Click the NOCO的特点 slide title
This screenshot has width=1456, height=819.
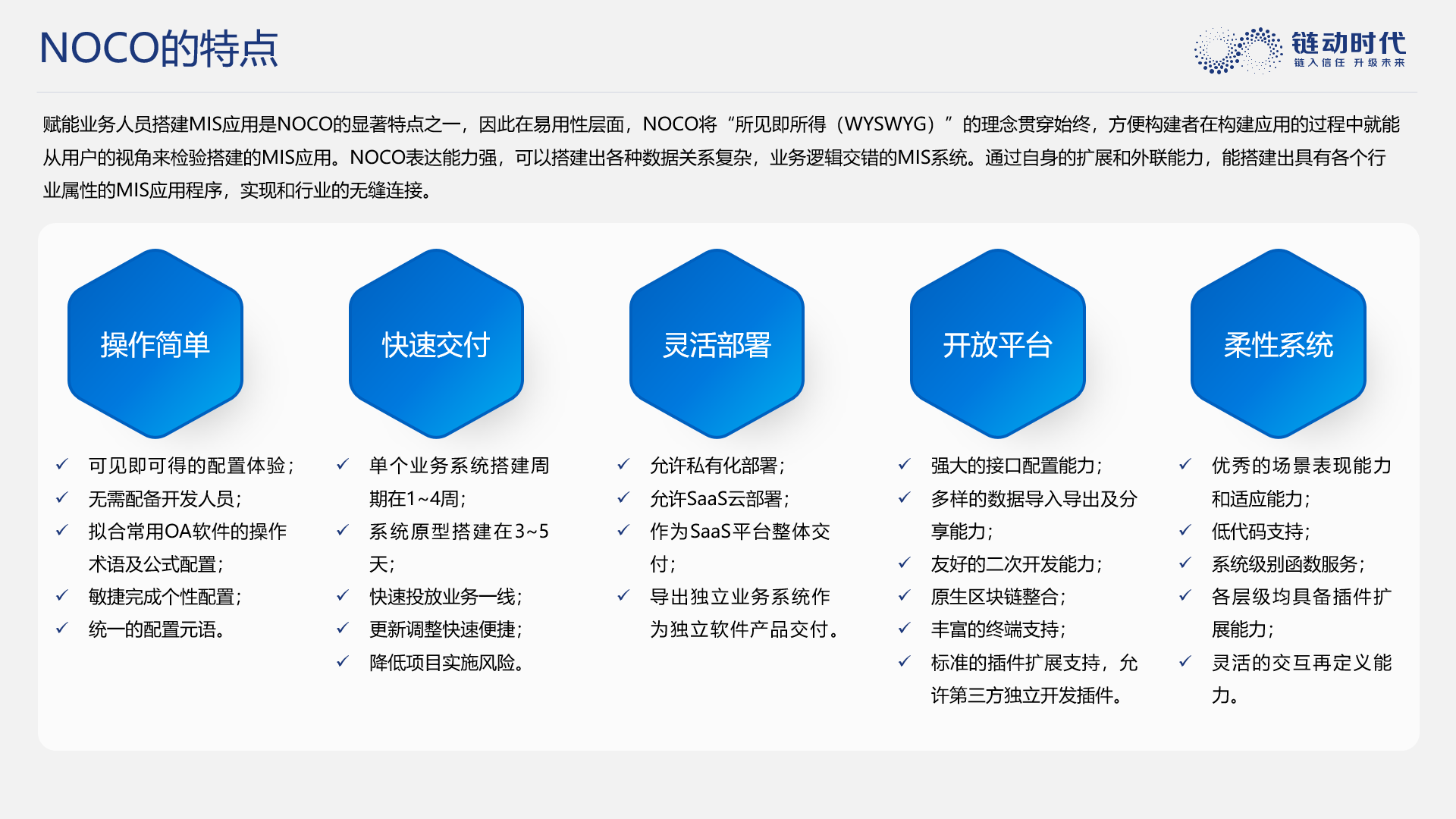pyautogui.click(x=158, y=49)
